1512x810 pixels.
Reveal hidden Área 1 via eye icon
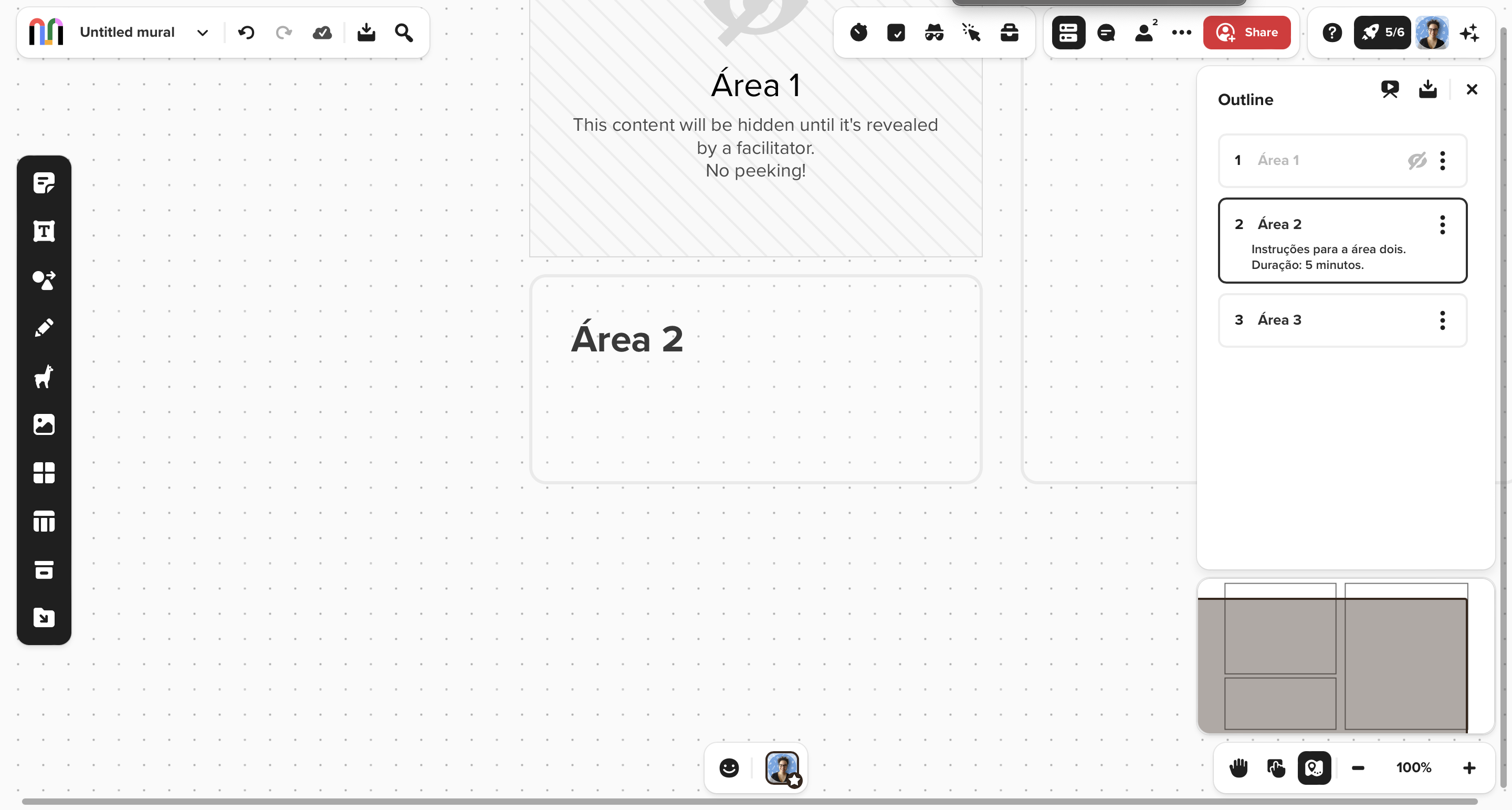(x=1416, y=160)
